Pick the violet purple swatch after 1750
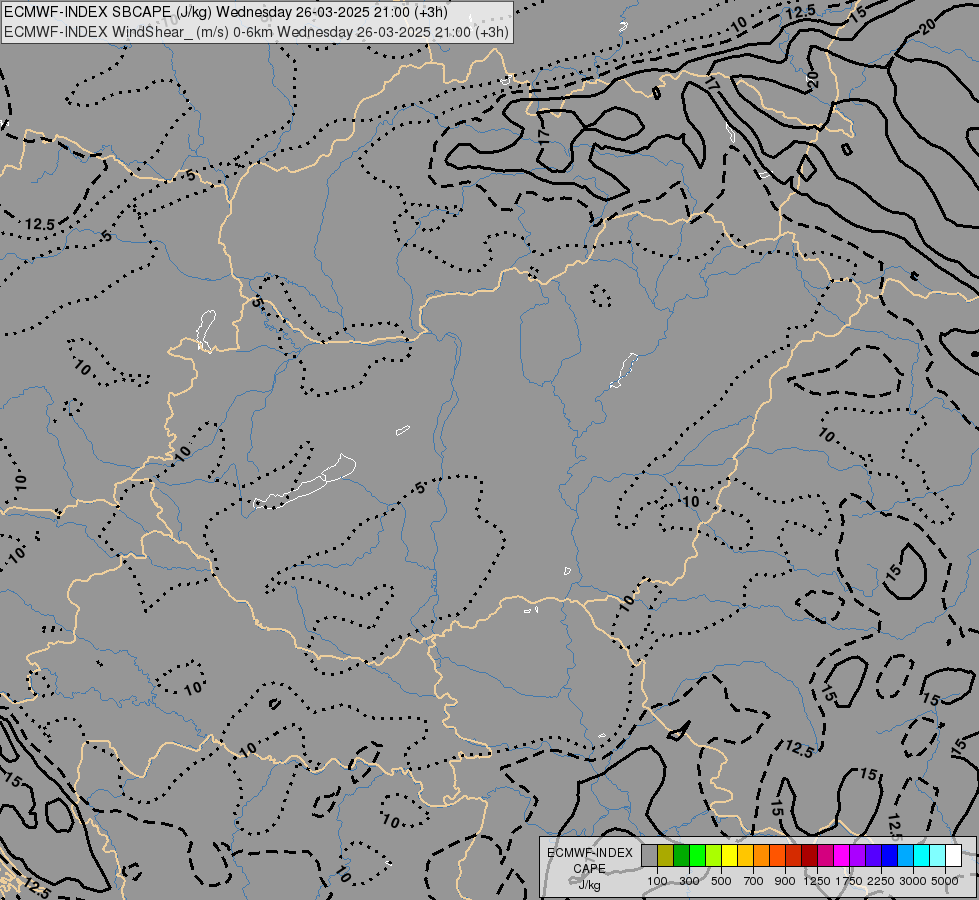The width and height of the screenshot is (979, 900). (x=858, y=856)
